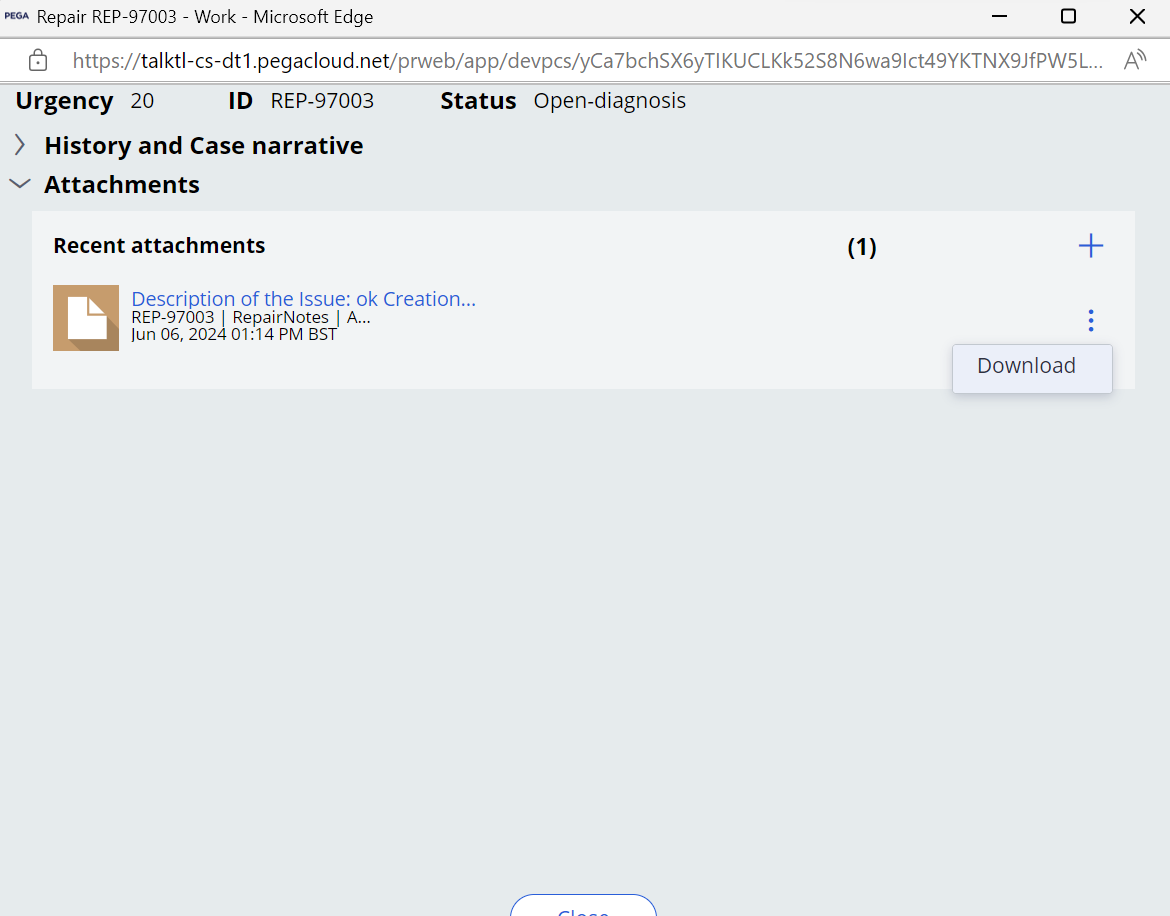Open the Description of the Issue attachment link
1170x916 pixels.
[x=303, y=299]
